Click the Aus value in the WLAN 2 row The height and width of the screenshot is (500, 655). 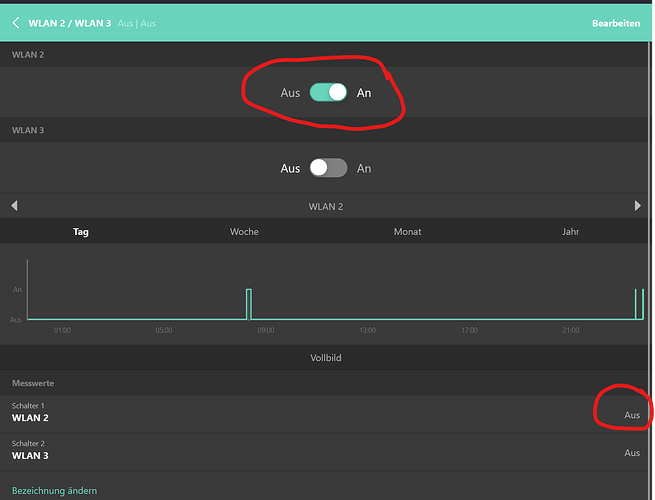pyautogui.click(x=631, y=415)
